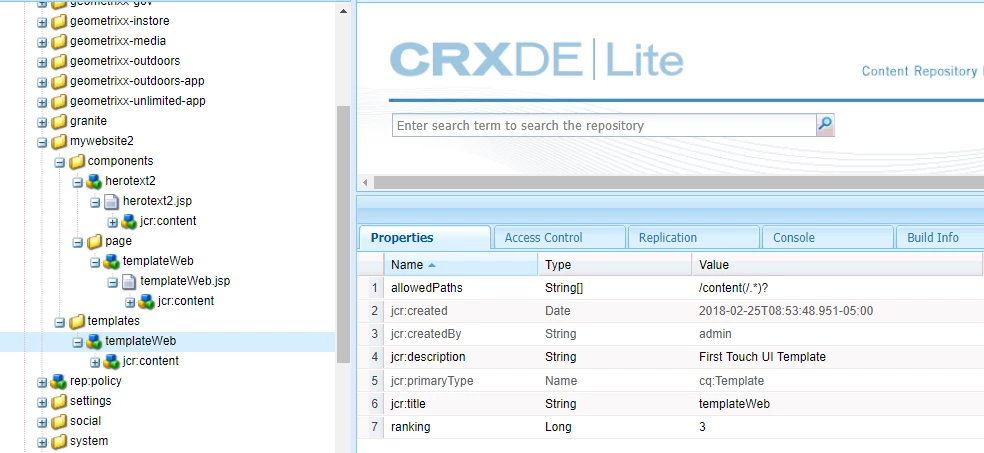Click the CRXDE Lite logo
The height and width of the screenshot is (453, 984).
click(537, 59)
